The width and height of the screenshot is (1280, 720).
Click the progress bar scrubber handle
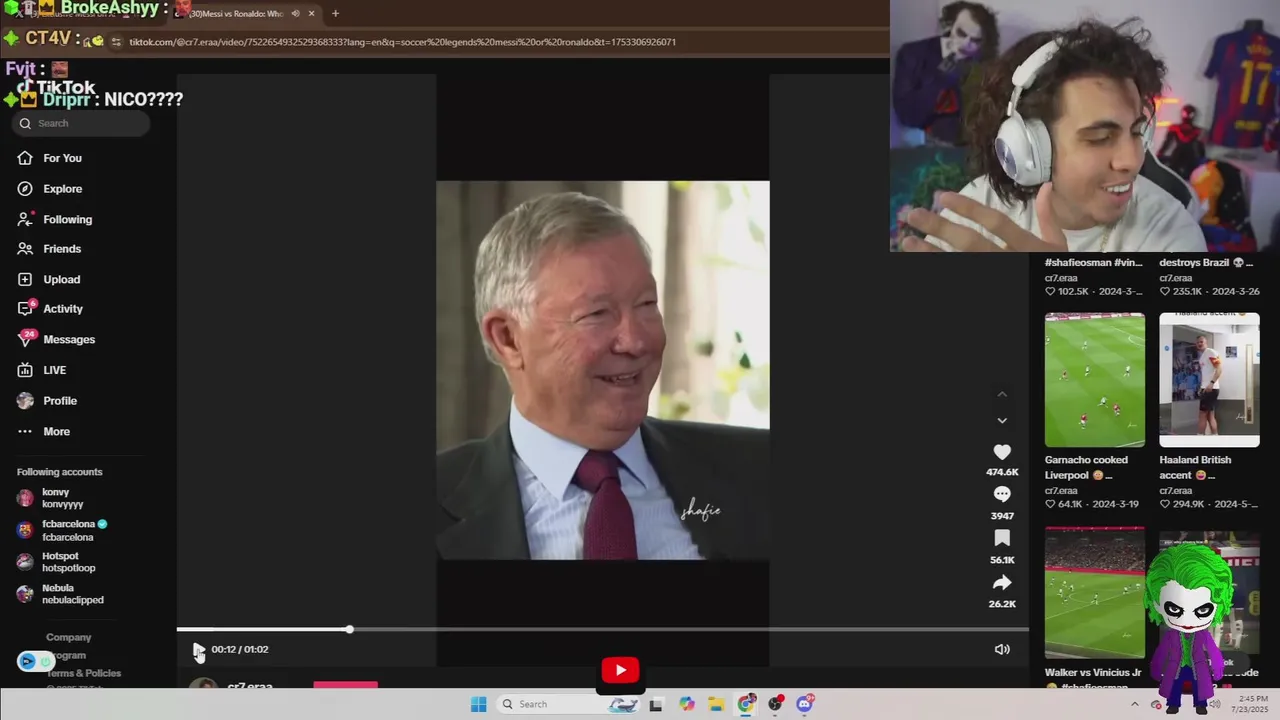tap(349, 629)
